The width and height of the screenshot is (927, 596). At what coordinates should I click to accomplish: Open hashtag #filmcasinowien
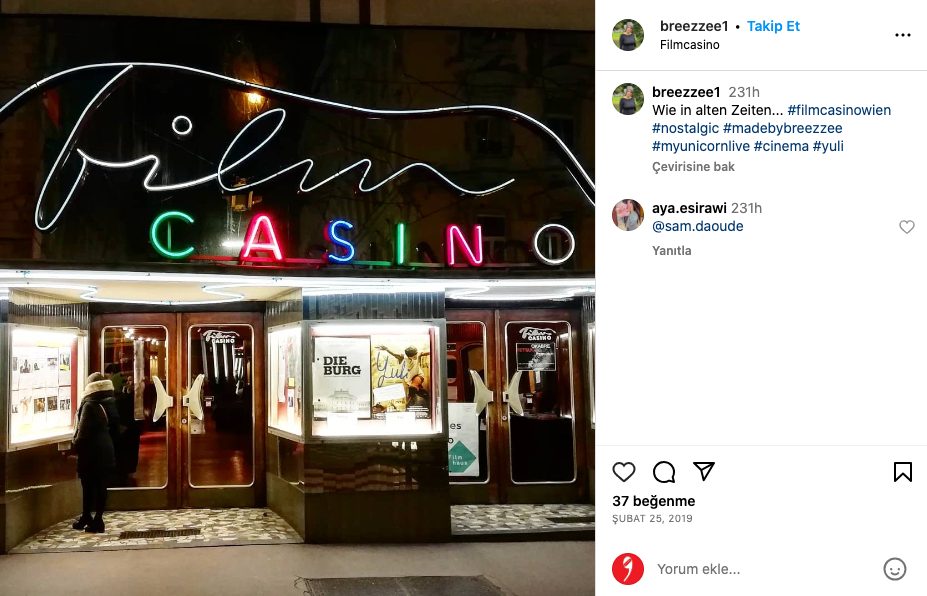[x=839, y=110]
